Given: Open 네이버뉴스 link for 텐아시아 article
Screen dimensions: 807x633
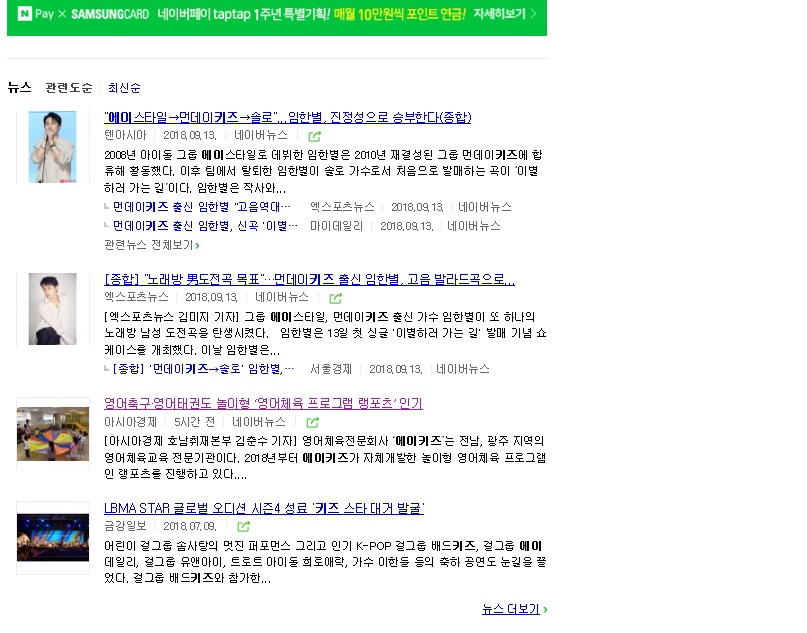Looking at the screenshot, I should [261, 135].
